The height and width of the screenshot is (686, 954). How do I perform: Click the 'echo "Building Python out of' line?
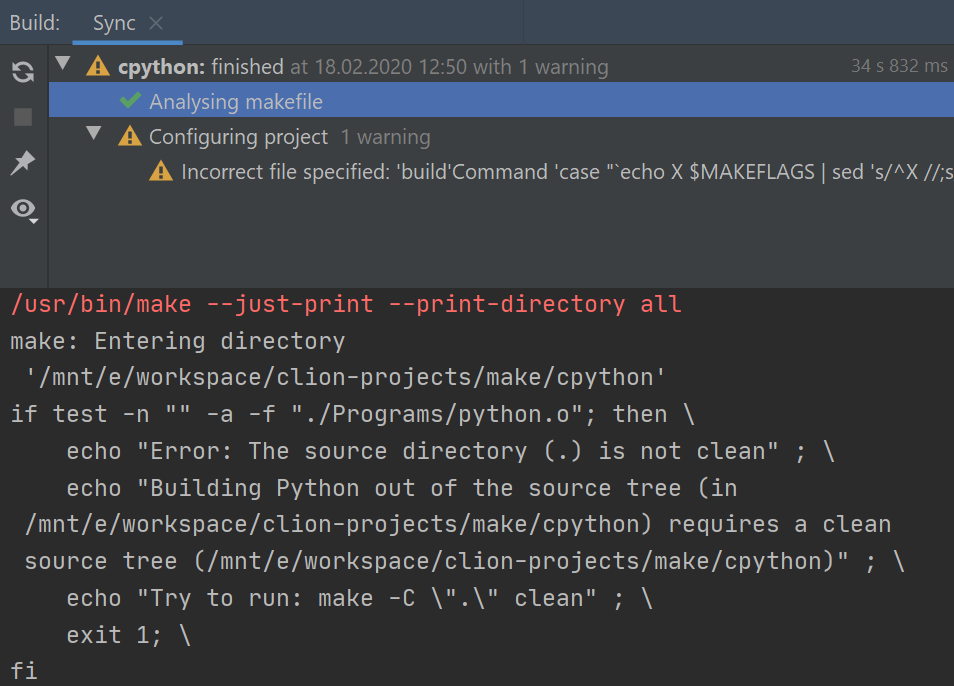402,488
